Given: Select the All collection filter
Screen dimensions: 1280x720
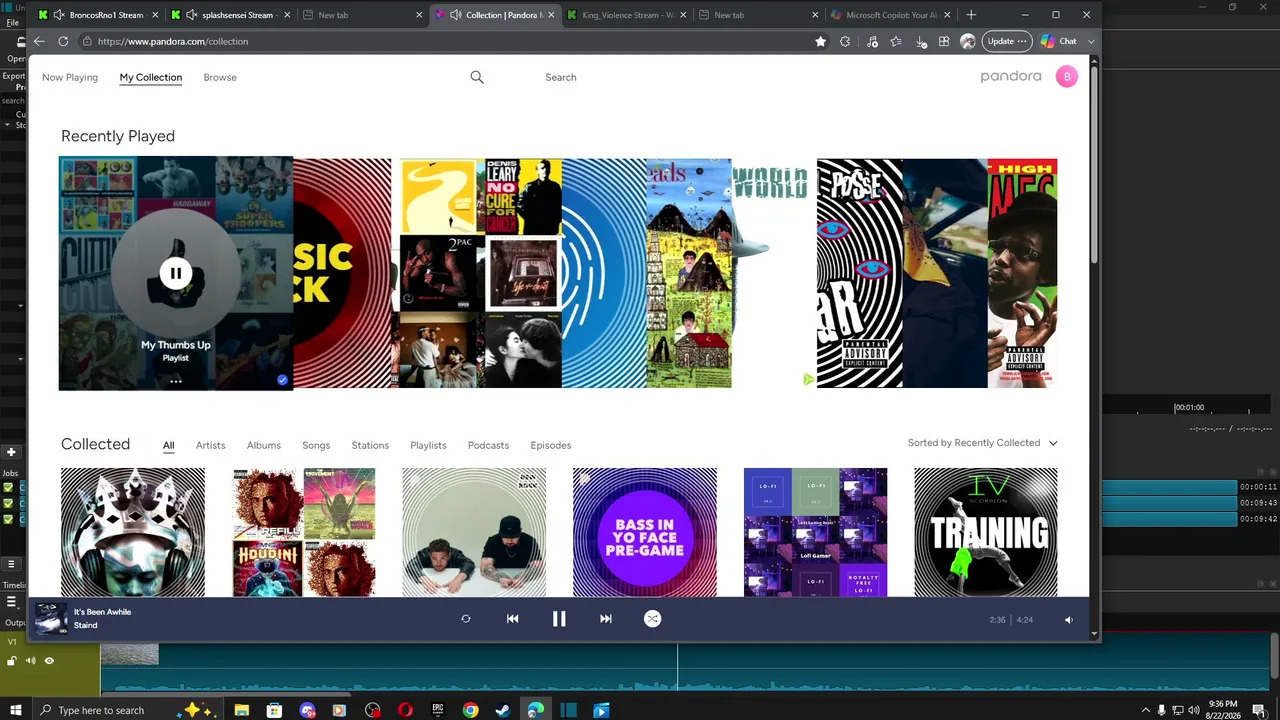Looking at the screenshot, I should coord(169,445).
